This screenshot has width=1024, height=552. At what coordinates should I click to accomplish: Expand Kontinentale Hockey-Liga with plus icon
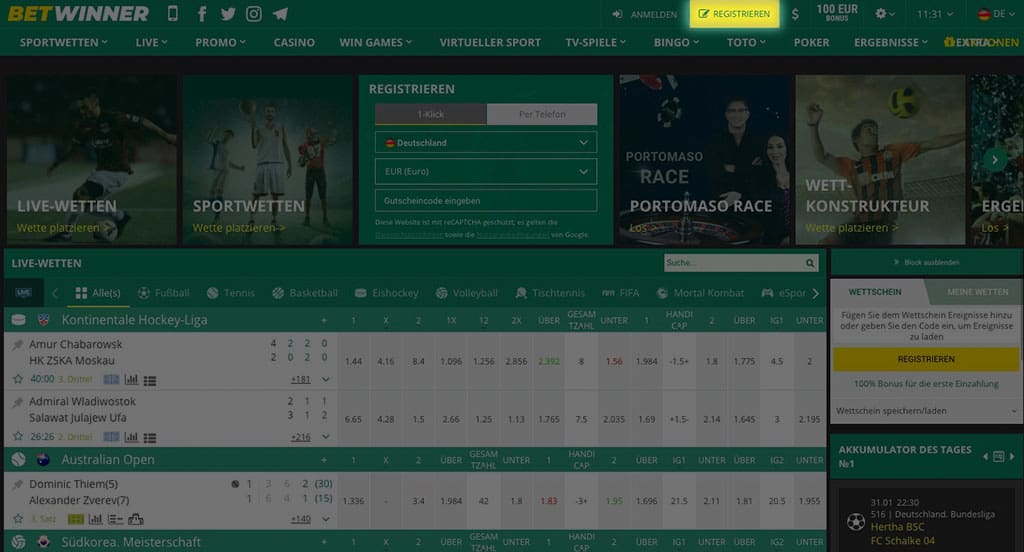[324, 320]
